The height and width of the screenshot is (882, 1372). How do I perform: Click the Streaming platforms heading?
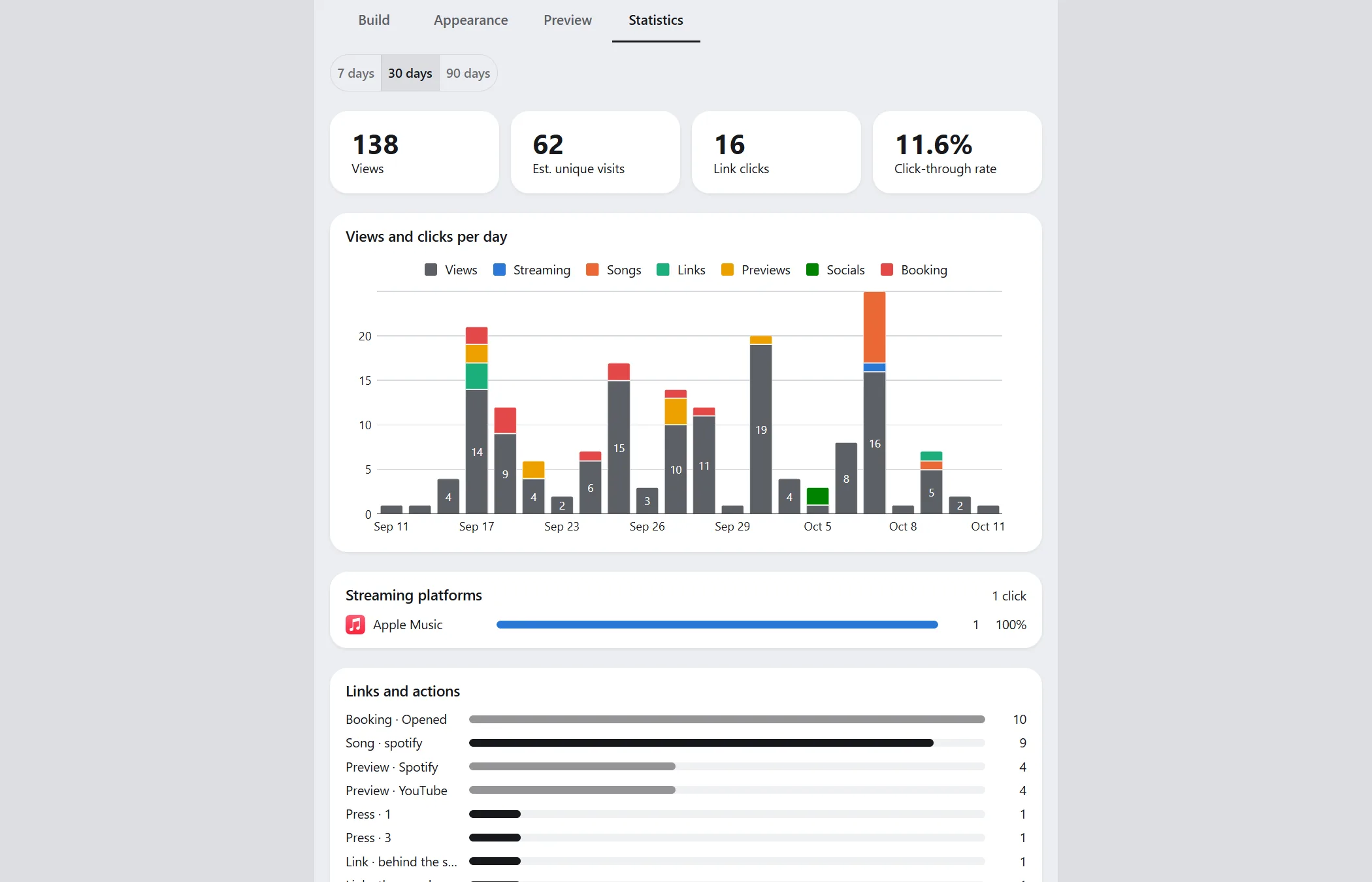tap(414, 595)
